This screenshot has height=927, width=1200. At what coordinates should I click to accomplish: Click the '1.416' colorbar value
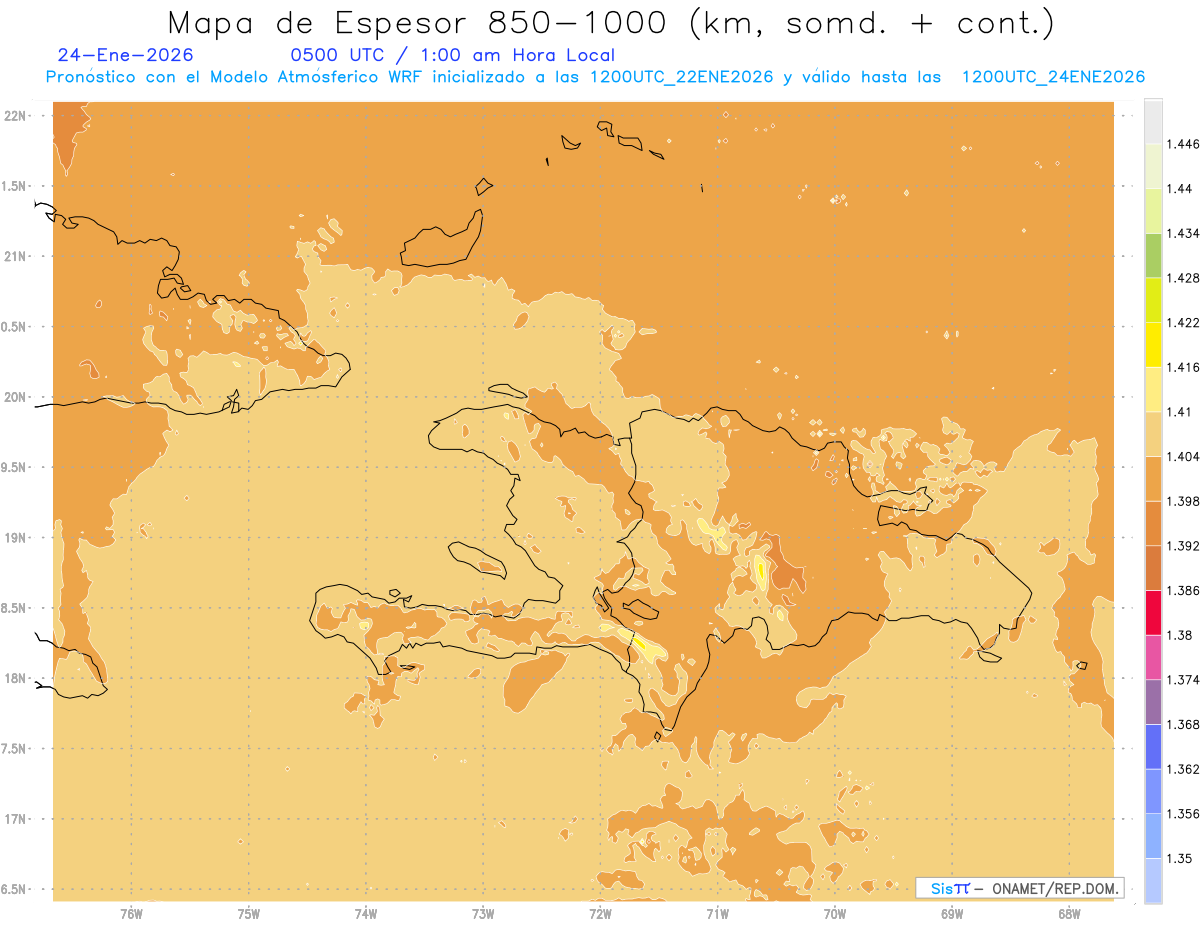(x=1184, y=367)
